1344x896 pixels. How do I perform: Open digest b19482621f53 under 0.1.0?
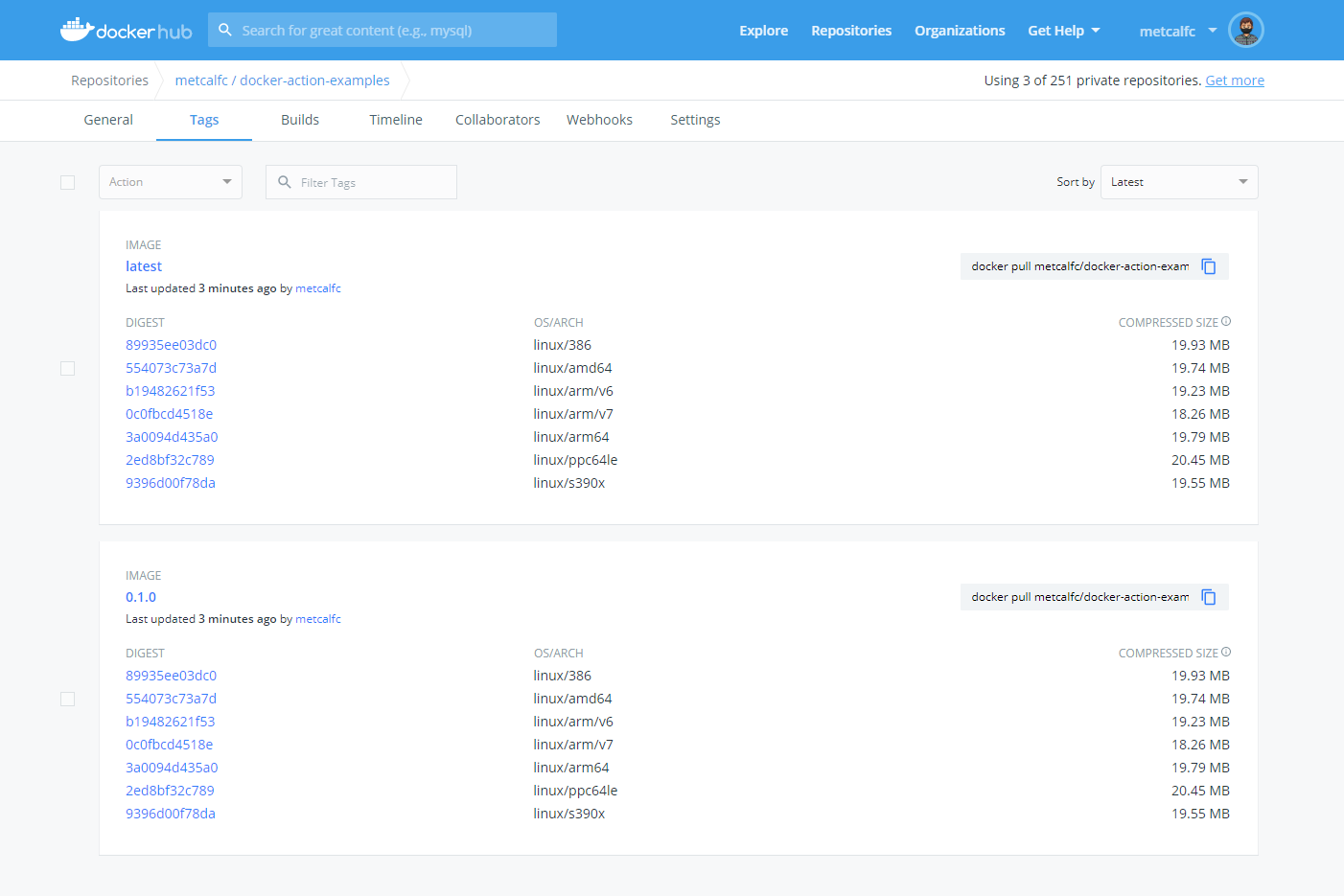click(170, 722)
